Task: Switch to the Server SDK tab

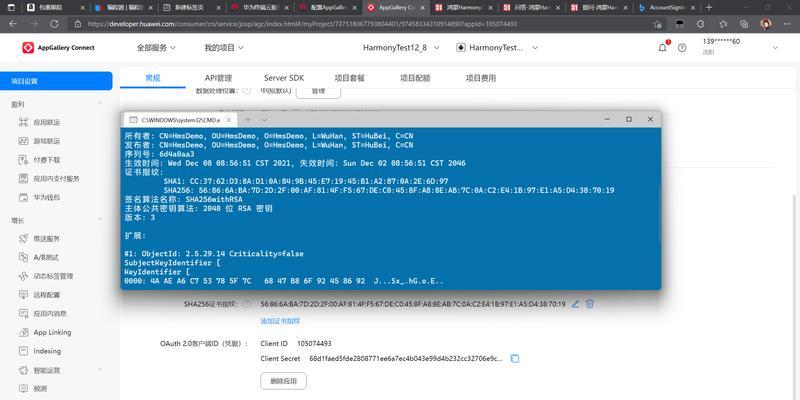Action: (284, 78)
